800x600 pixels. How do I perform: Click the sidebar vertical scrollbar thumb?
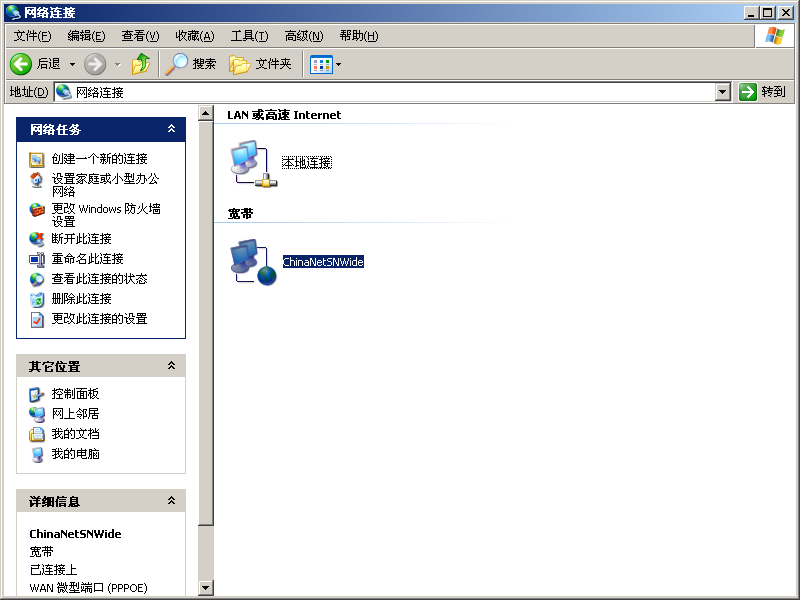(x=206, y=323)
